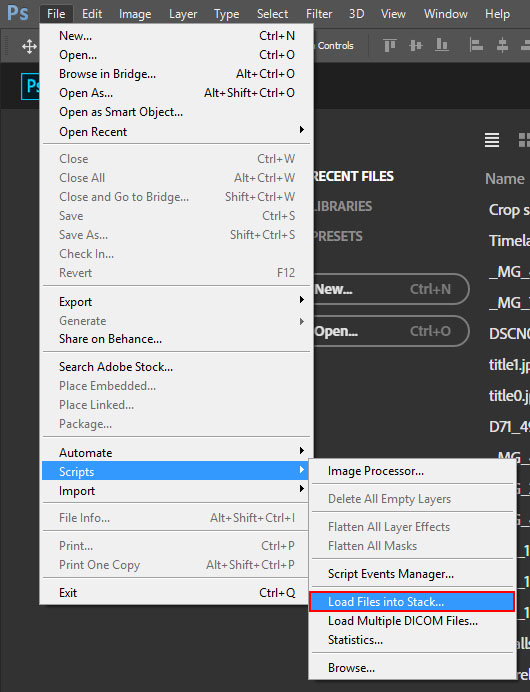Open the Edit menu
Viewport: 530px width, 692px height.
pyautogui.click(x=92, y=14)
